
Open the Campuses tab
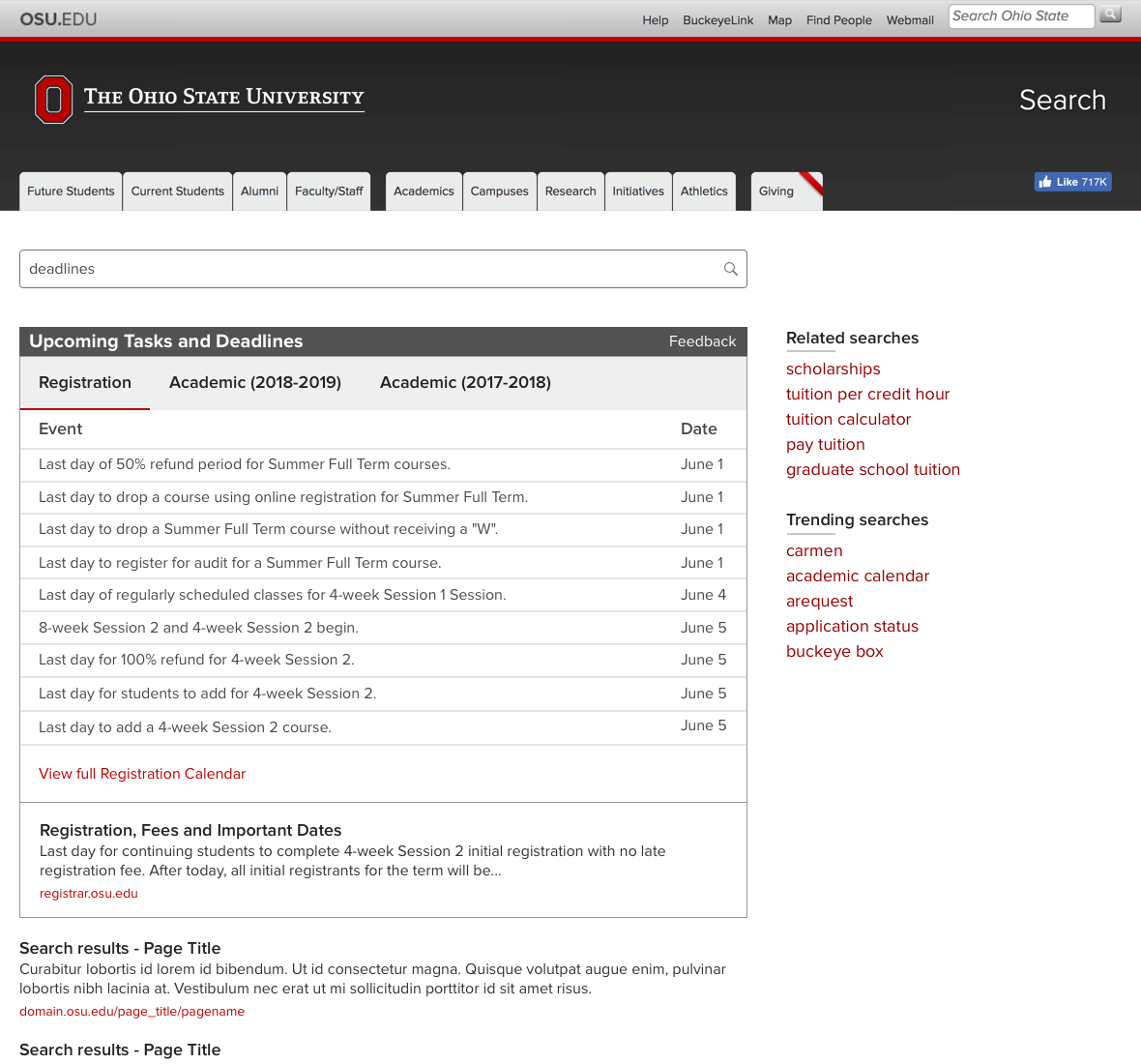pyautogui.click(x=499, y=192)
